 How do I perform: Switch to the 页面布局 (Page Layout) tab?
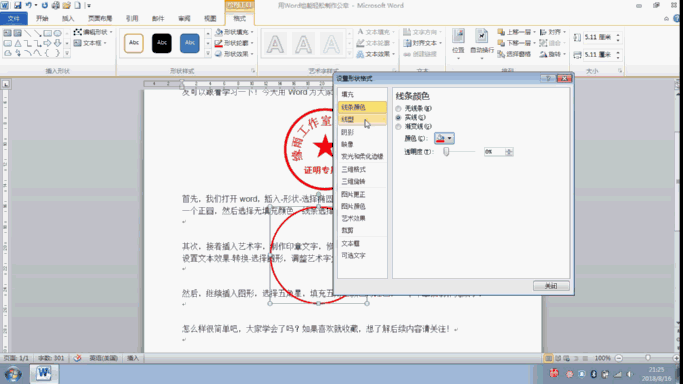[100, 18]
